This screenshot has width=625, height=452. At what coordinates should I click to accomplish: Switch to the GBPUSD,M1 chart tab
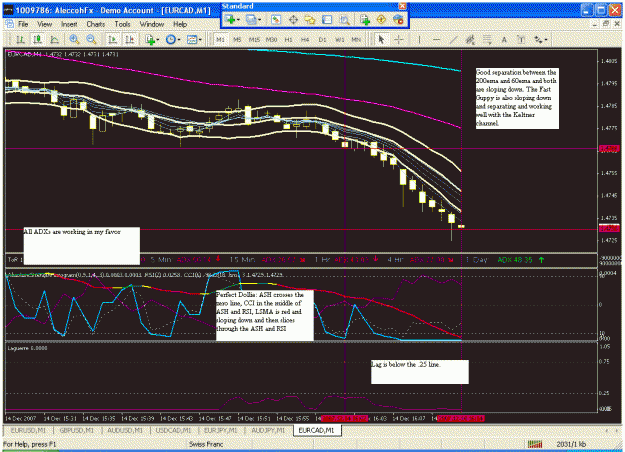[x=77, y=430]
